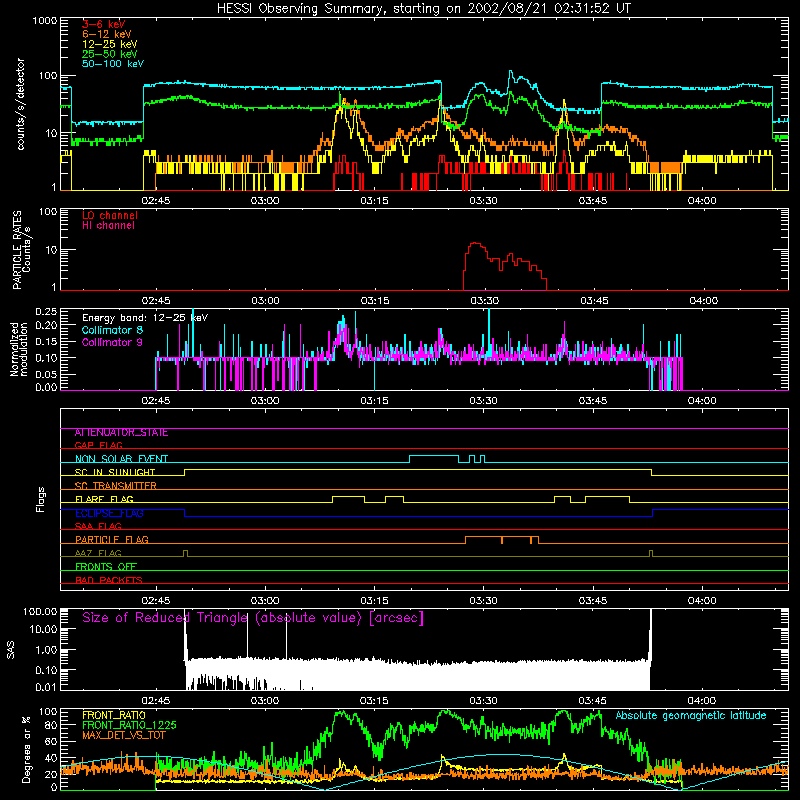800x800 pixels.
Task: Select the LO channel legend label
Action: pos(110,215)
